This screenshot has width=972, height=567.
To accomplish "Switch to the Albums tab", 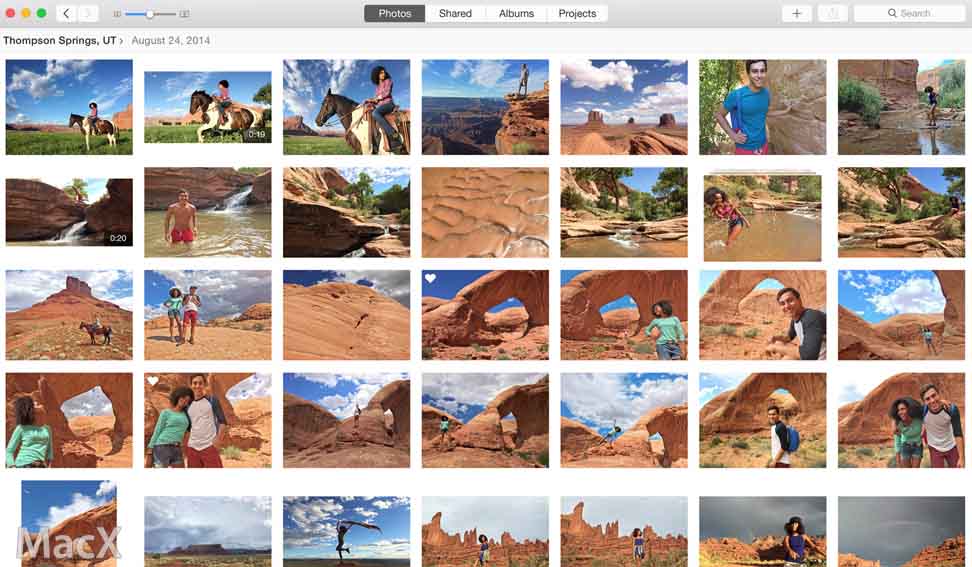I will click(x=516, y=14).
